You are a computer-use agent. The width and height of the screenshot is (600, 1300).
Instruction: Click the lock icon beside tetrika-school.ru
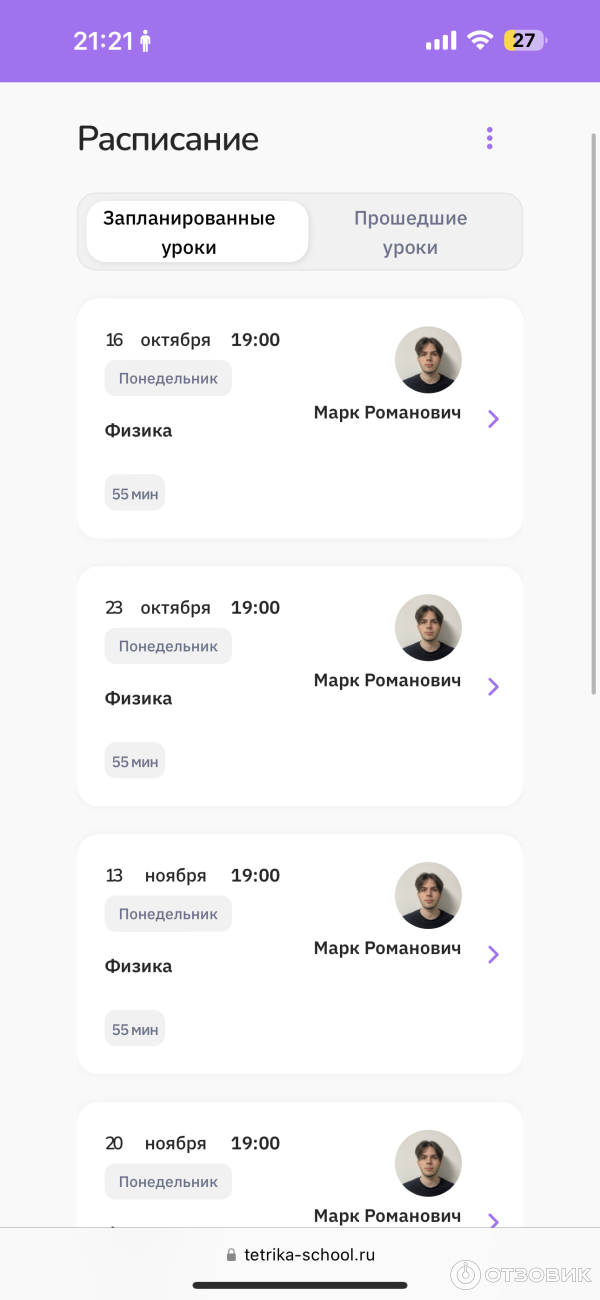point(232,1255)
